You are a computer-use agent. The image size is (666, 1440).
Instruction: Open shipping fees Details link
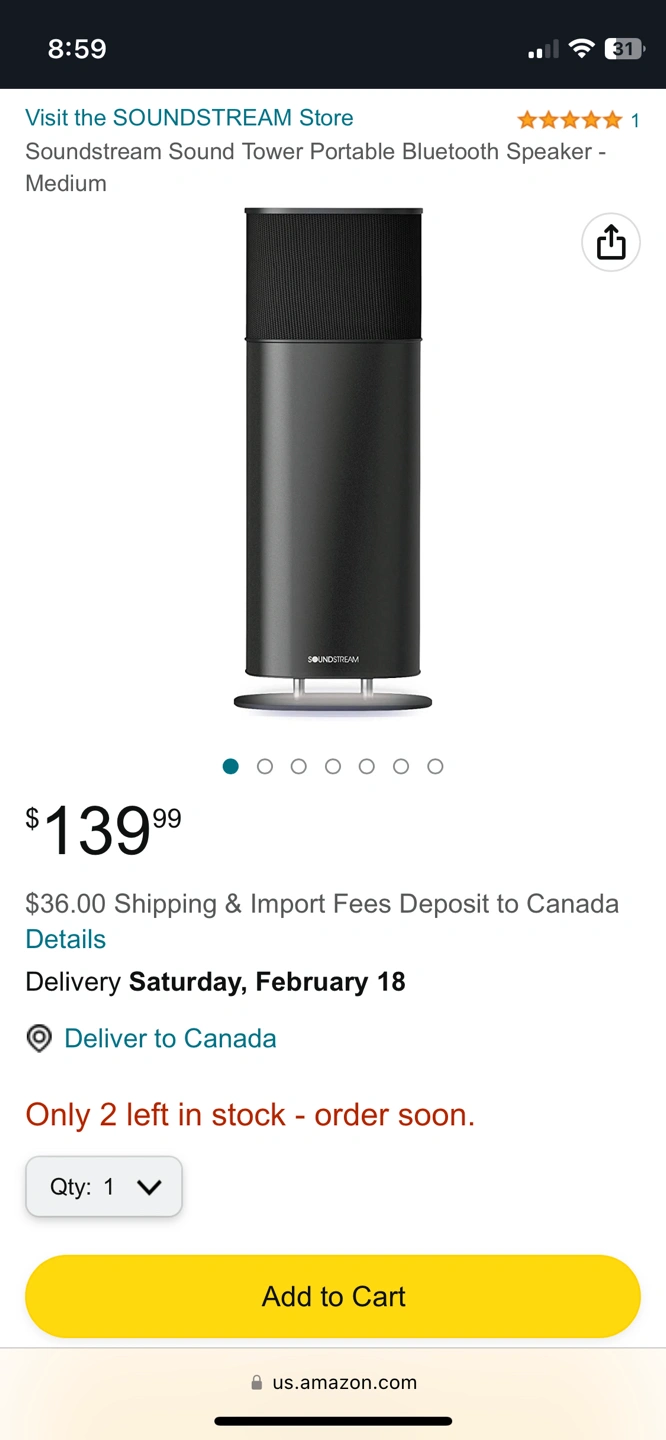tap(65, 939)
